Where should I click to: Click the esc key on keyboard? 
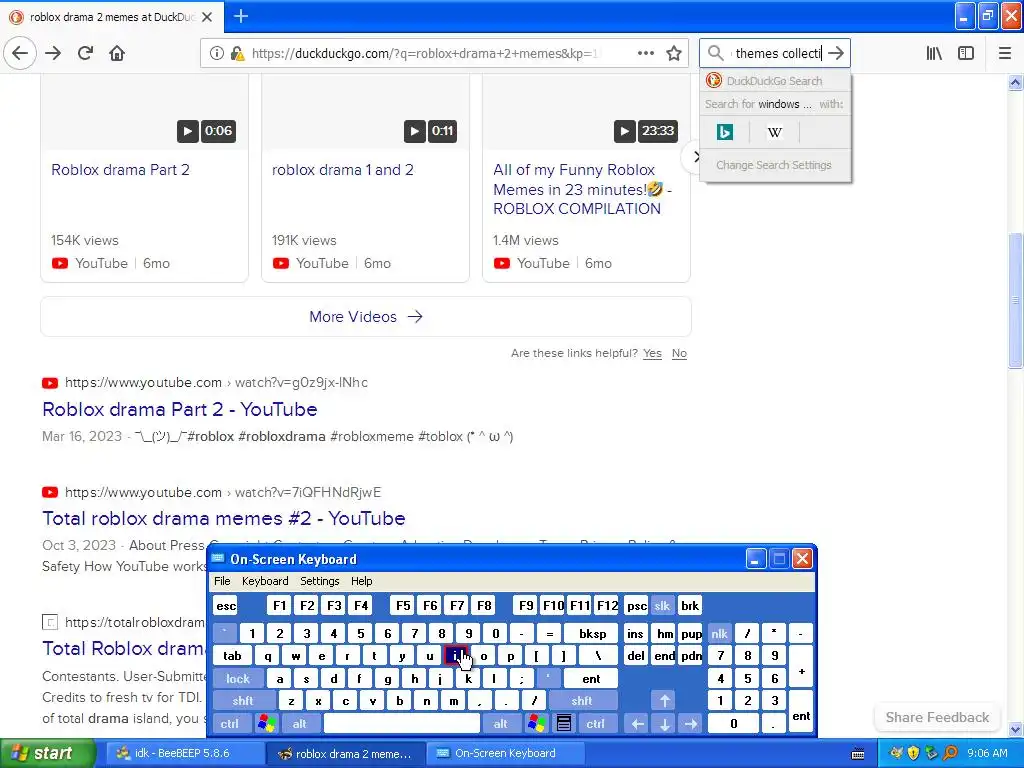[226, 606]
